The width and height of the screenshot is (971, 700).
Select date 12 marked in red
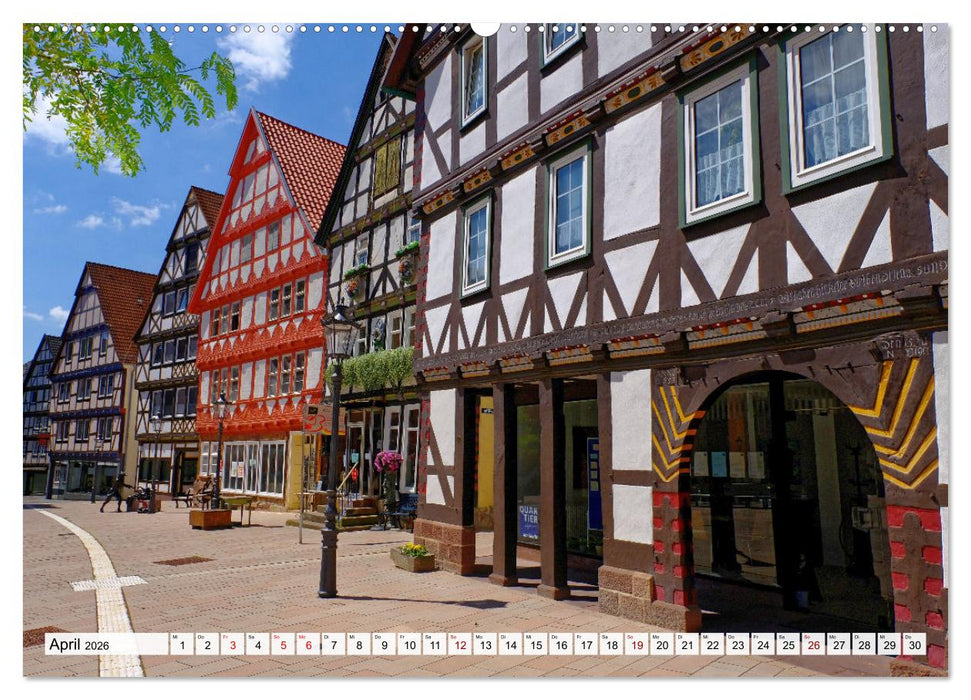click(460, 646)
